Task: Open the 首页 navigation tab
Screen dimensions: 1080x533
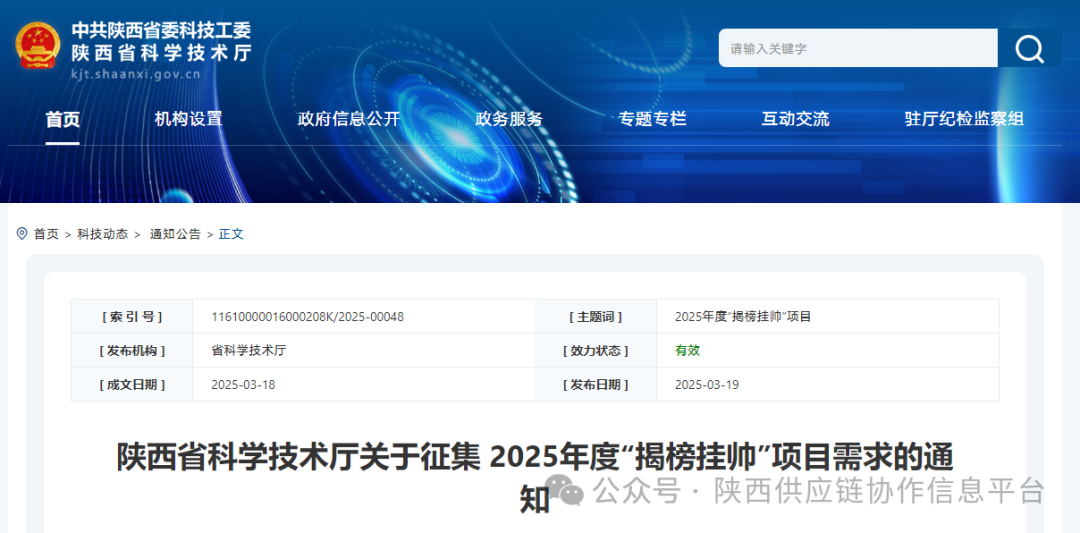Action: [x=63, y=119]
